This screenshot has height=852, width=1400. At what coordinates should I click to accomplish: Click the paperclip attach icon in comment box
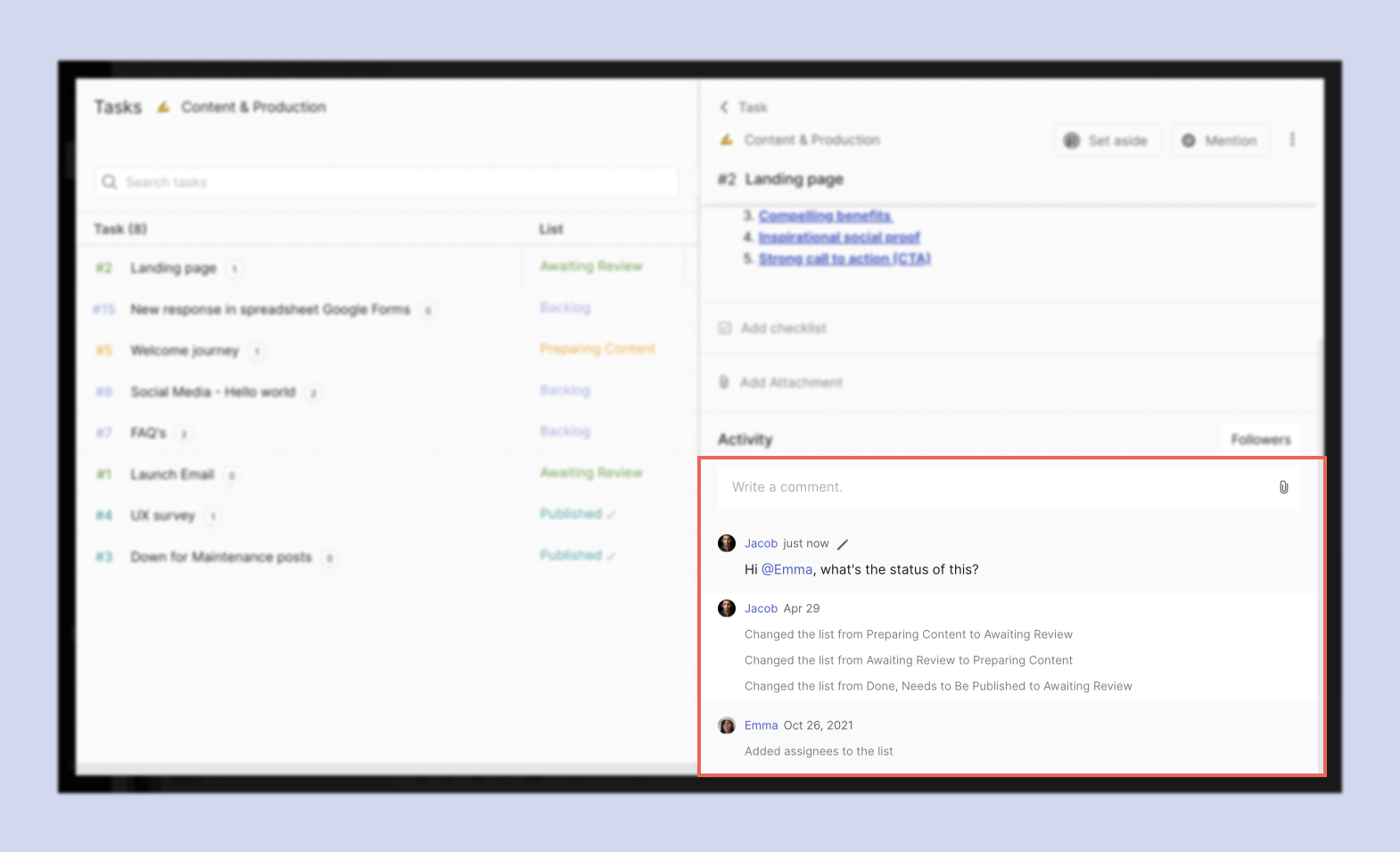(1283, 487)
